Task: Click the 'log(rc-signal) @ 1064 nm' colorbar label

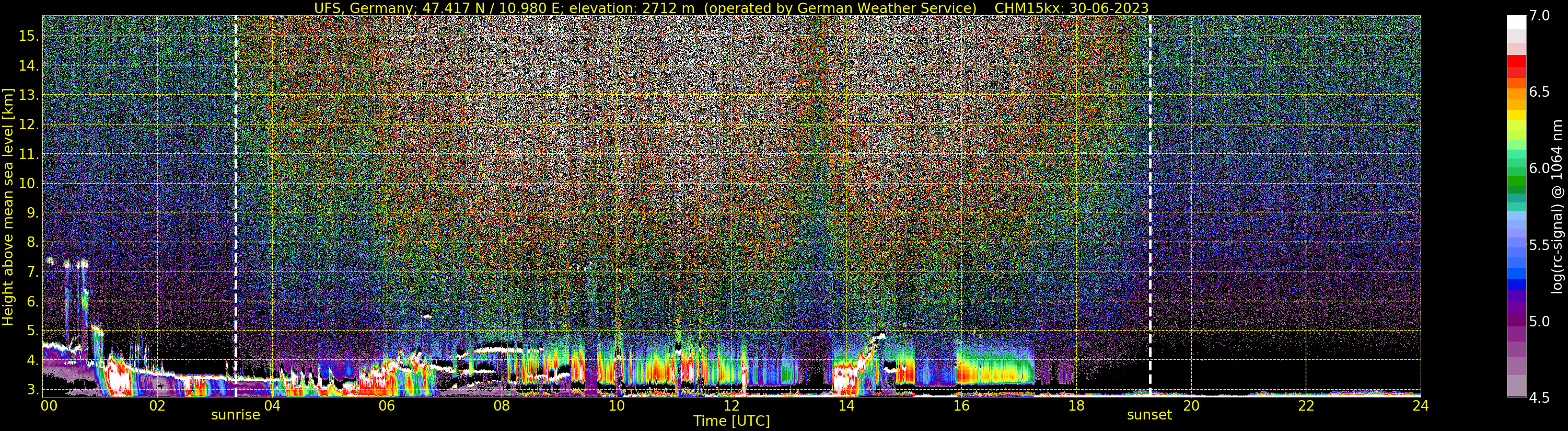Action: click(x=1558, y=206)
